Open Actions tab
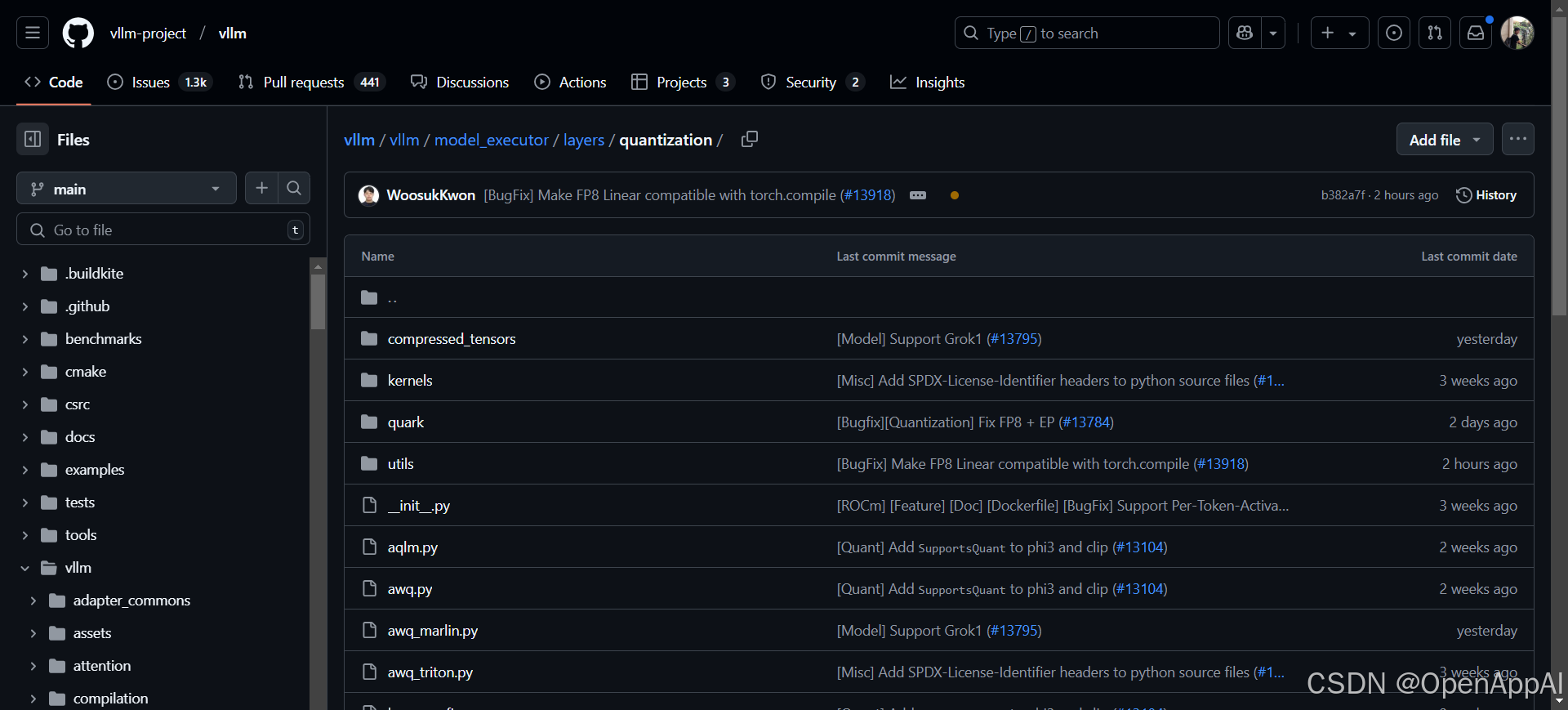The height and width of the screenshot is (710, 1568). click(x=570, y=82)
